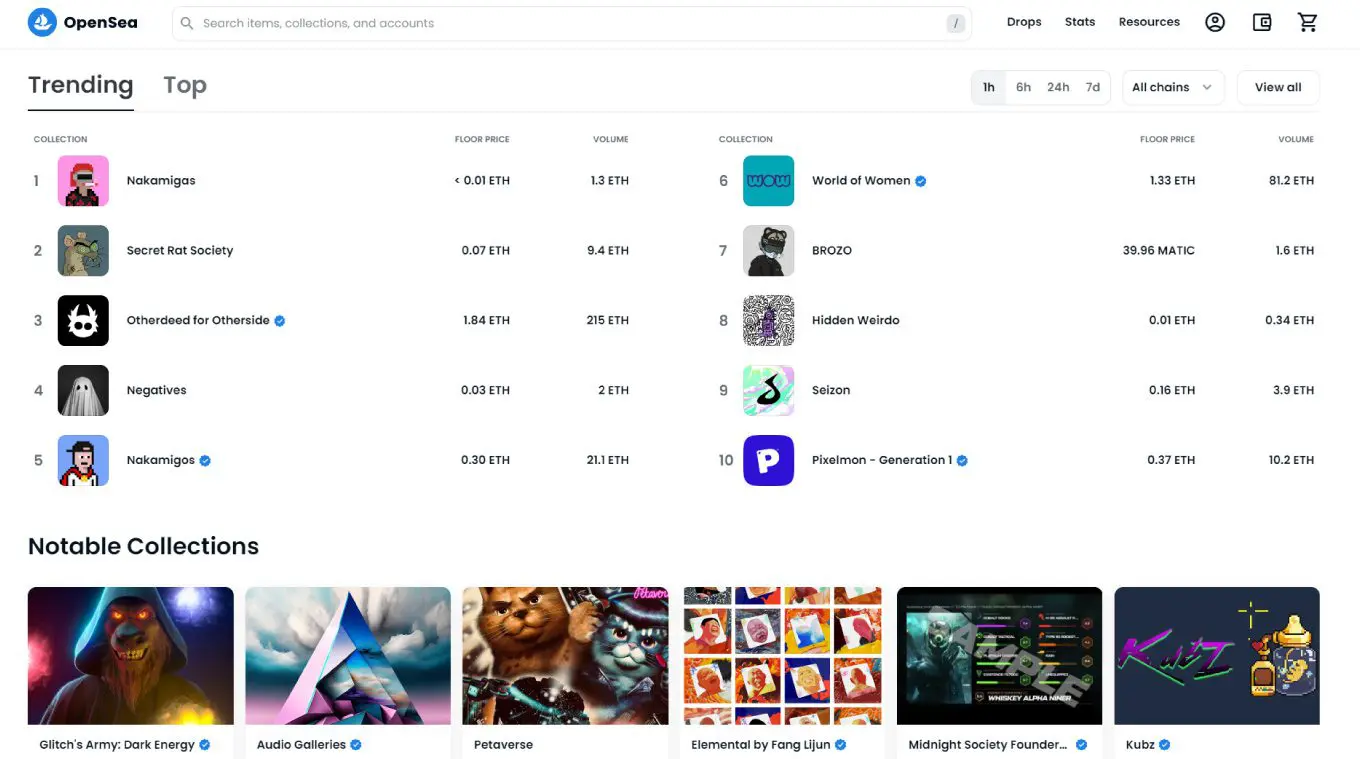Open Pixelmon Generation 1 avatar
Viewport: 1360px width, 759px height.
(x=768, y=461)
